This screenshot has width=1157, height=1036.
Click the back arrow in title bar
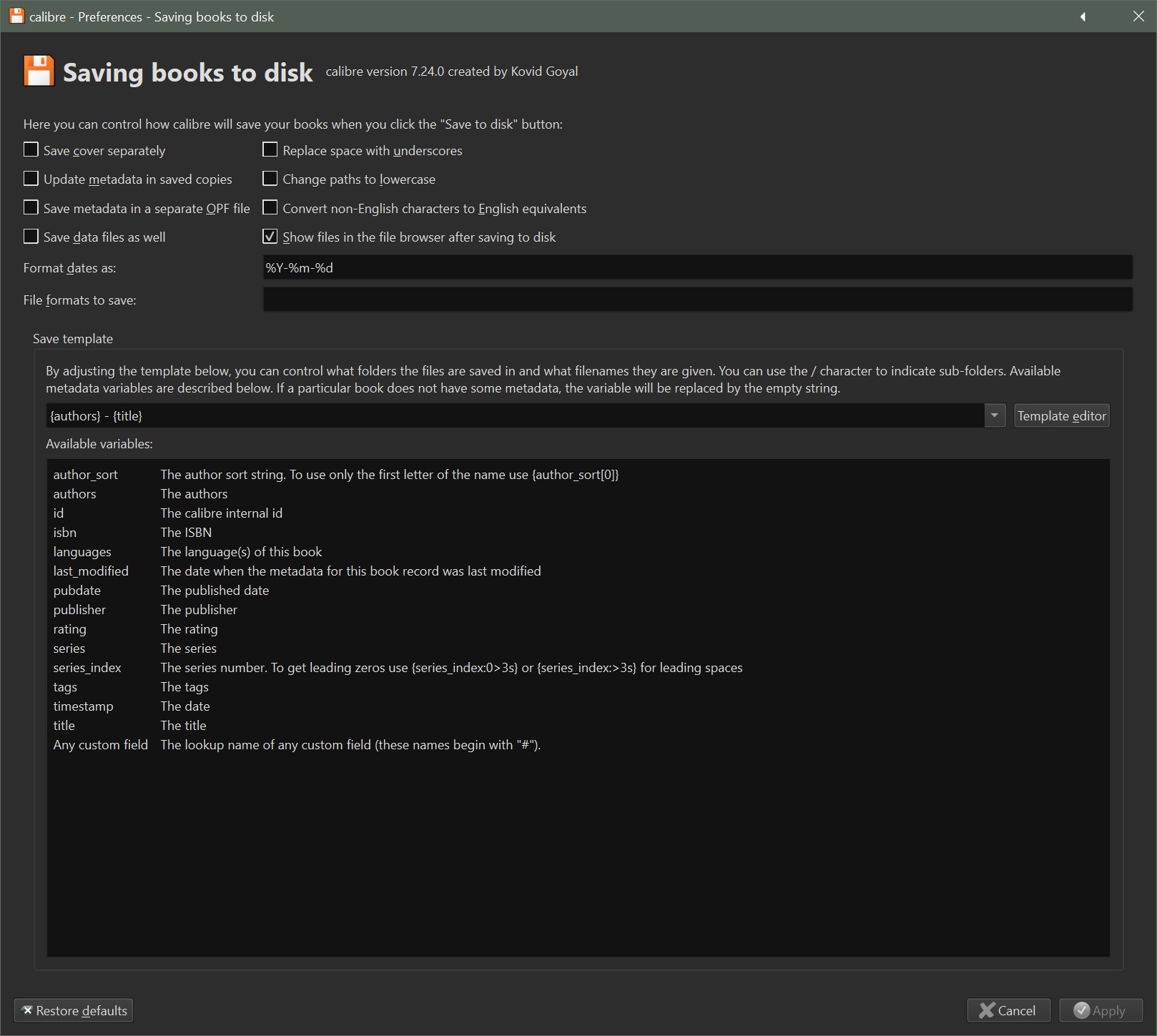tap(1083, 16)
